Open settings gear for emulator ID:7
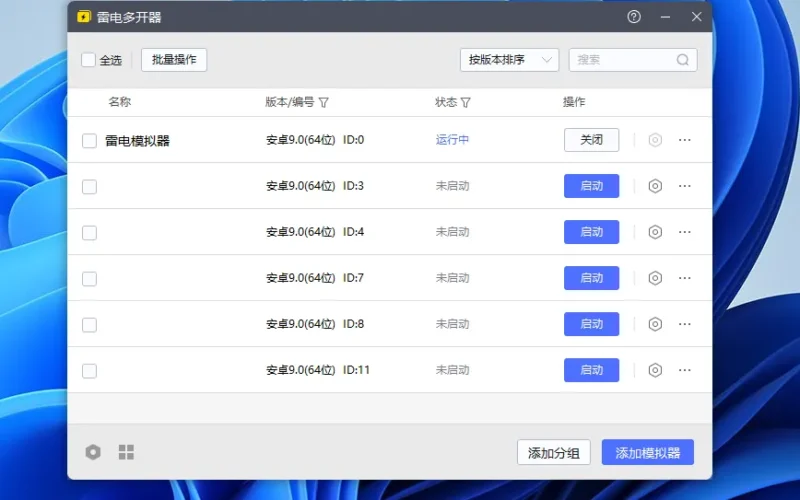The image size is (800, 500). 655,278
